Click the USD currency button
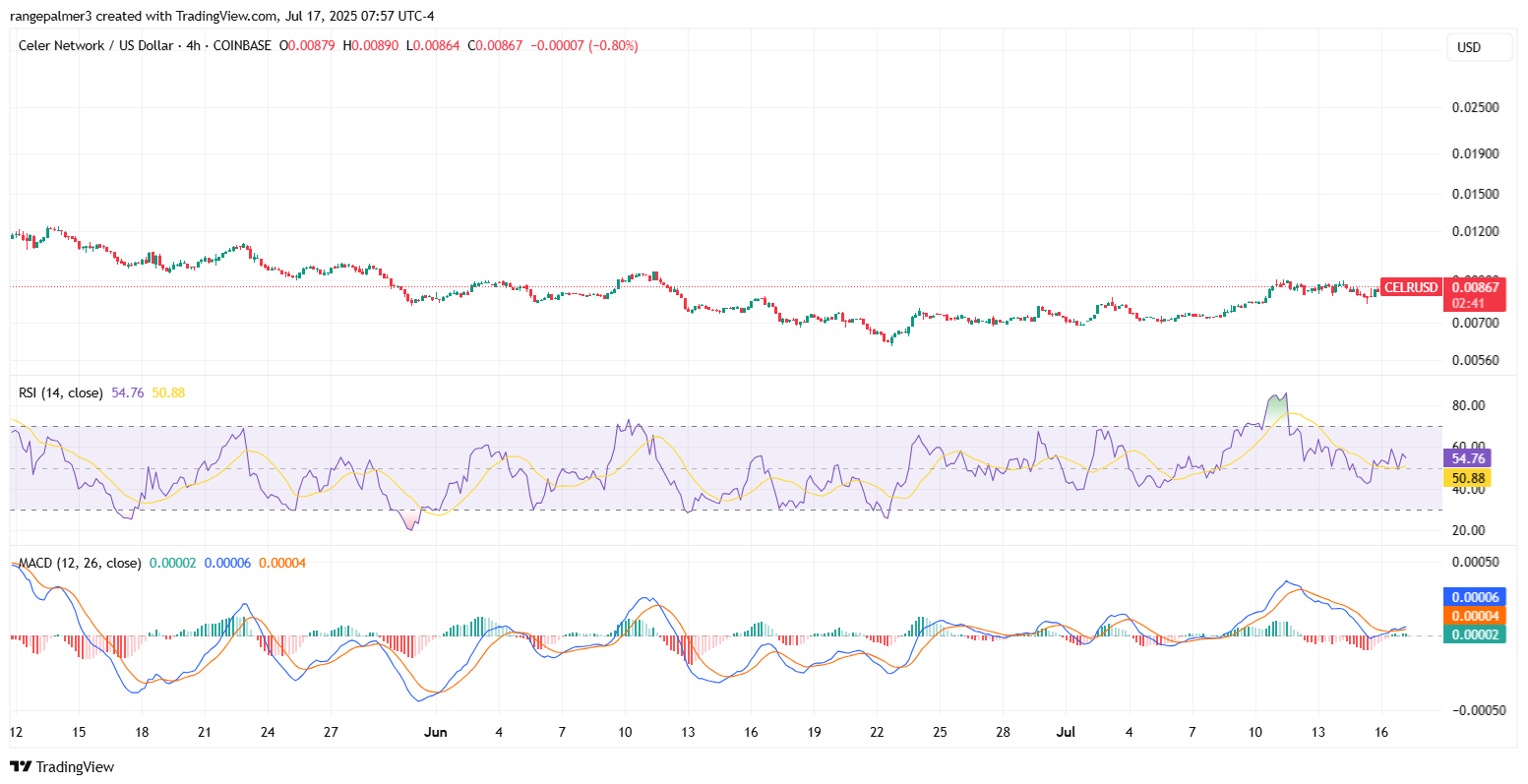The image size is (1528, 784). pos(1479,46)
